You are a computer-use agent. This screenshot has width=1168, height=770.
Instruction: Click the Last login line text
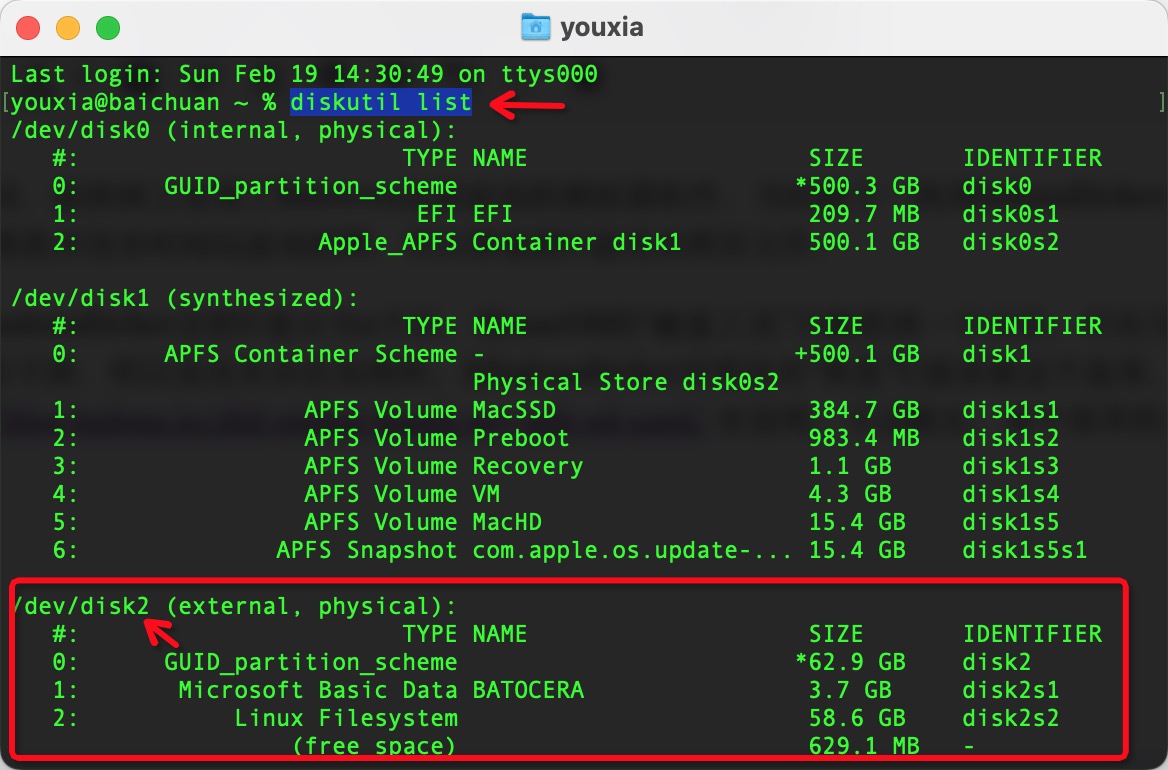point(304,75)
